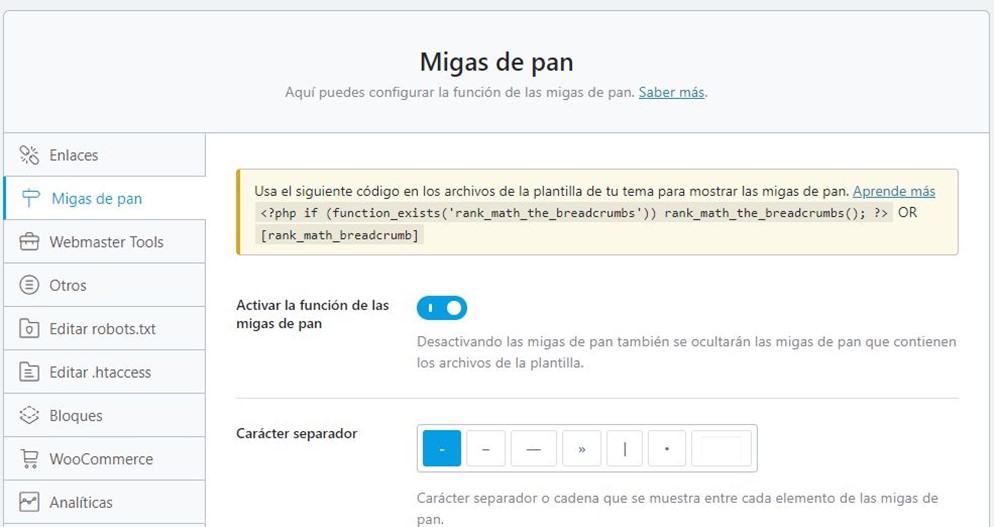Image resolution: width=994 pixels, height=527 pixels.
Task: Click the Webmaster Tools toolbox icon
Action: pyautogui.click(x=30, y=242)
